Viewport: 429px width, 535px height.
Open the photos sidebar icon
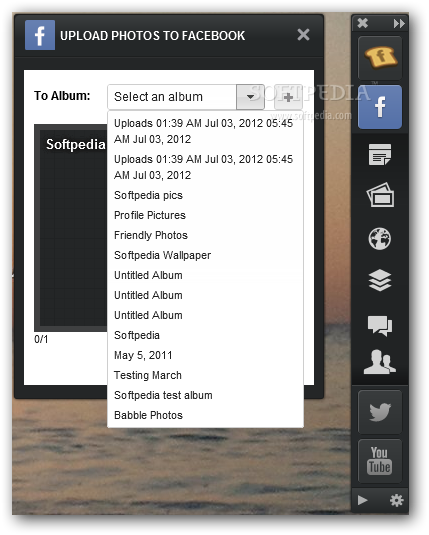(x=380, y=195)
